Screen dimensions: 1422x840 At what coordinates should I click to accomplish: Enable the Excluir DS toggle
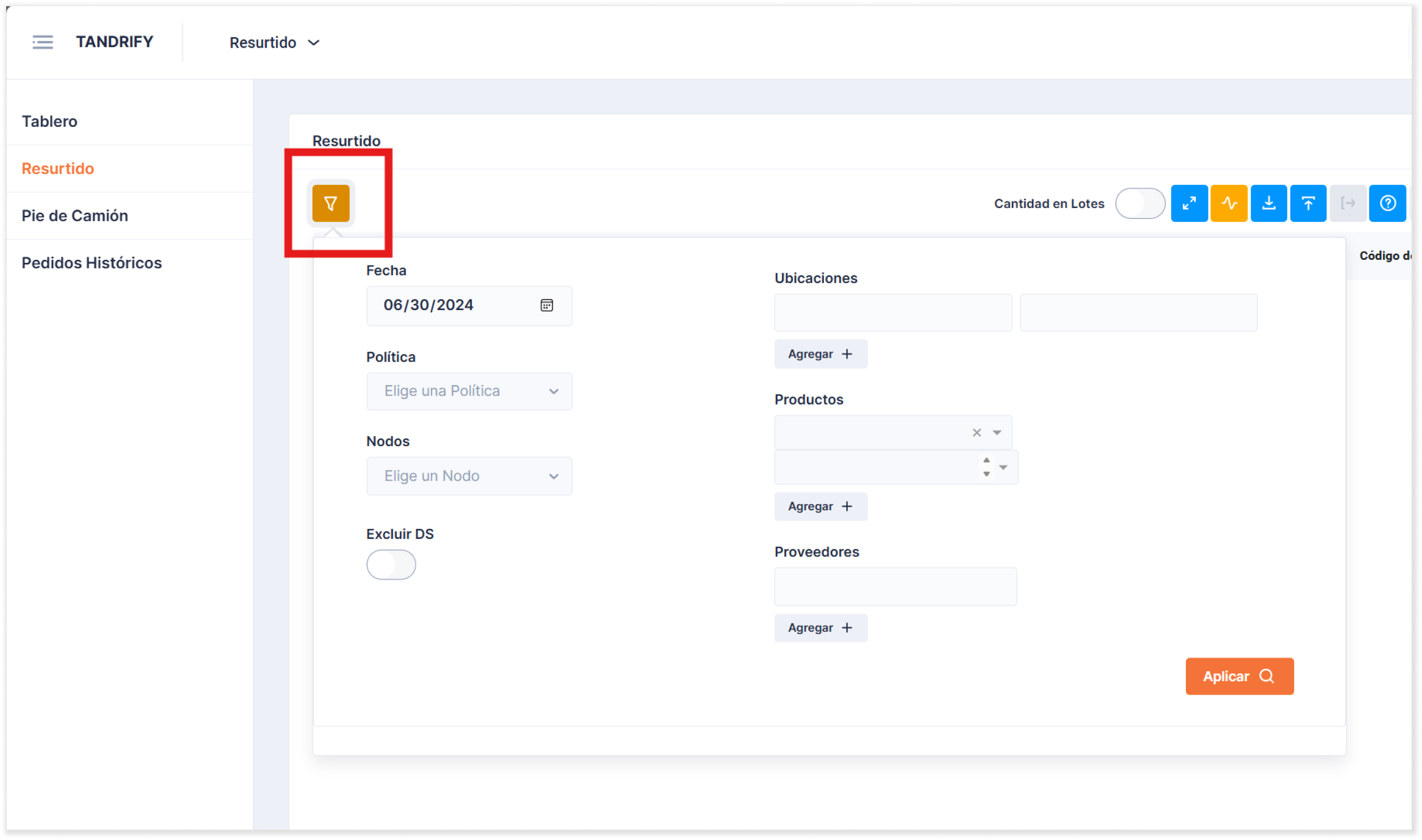coord(391,565)
